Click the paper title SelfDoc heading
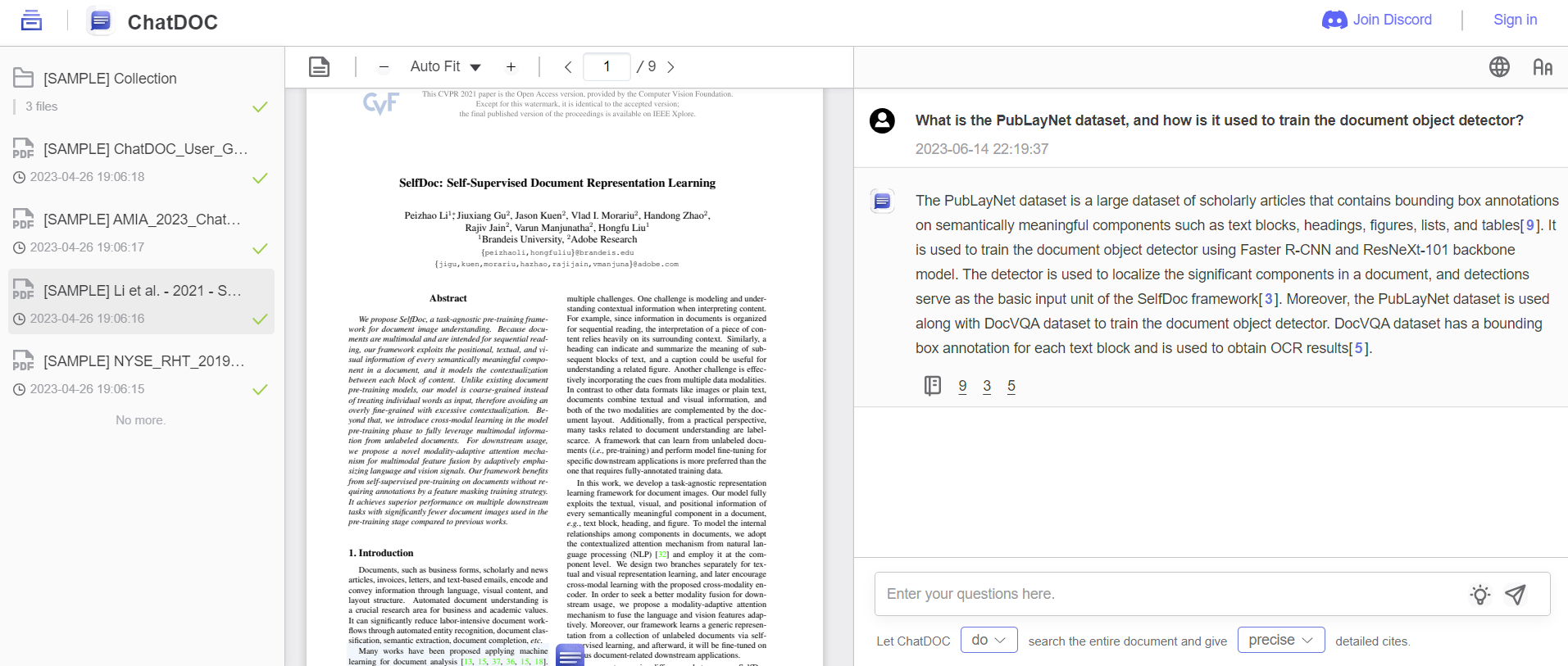 coord(557,183)
